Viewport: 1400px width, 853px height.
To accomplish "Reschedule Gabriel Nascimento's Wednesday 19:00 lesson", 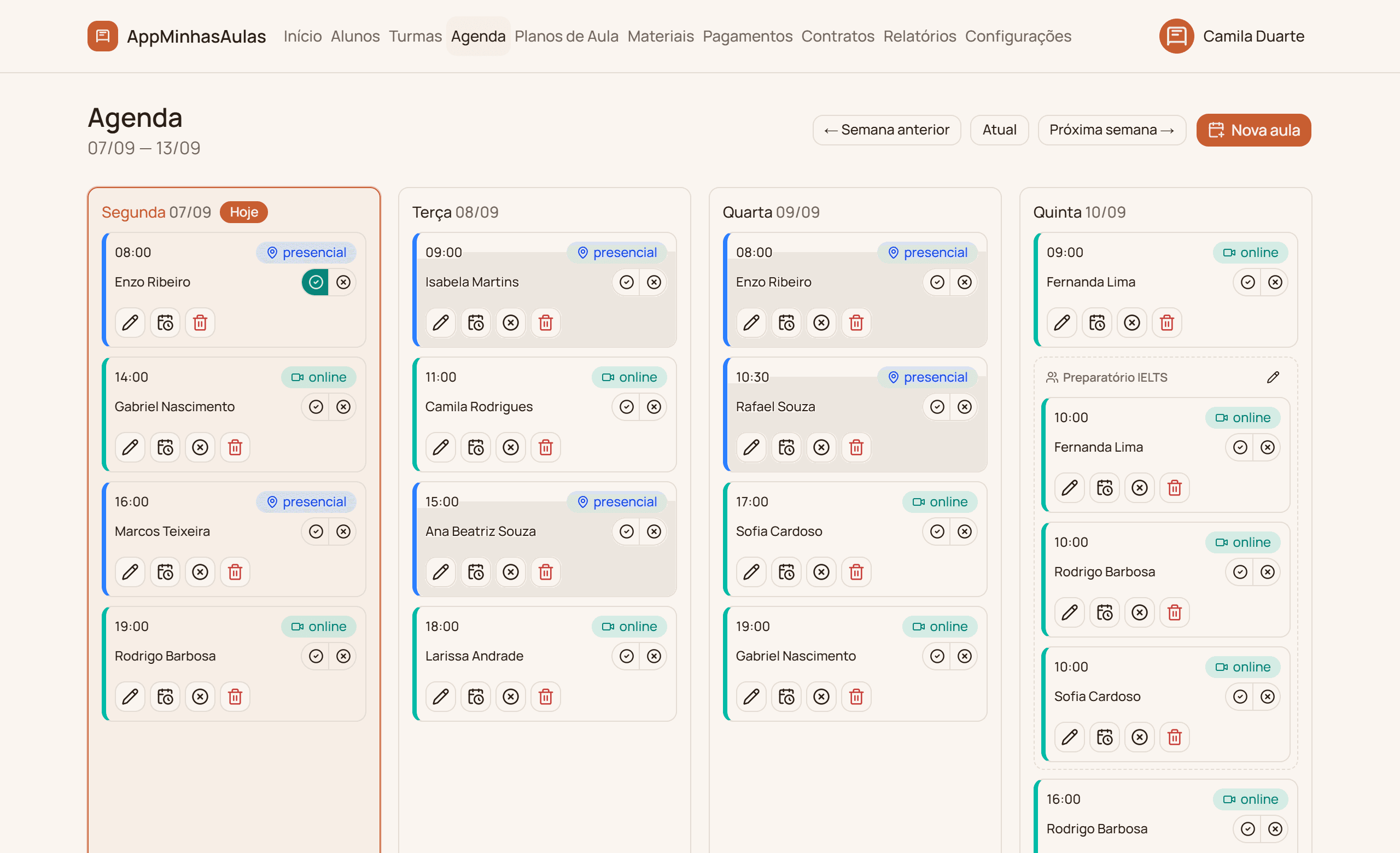I will pyautogui.click(x=786, y=697).
